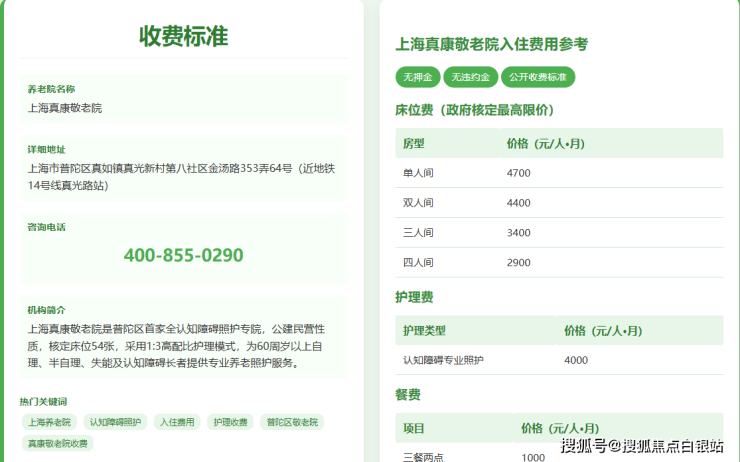Click the 三人间 row label
The width and height of the screenshot is (740, 462).
[418, 233]
